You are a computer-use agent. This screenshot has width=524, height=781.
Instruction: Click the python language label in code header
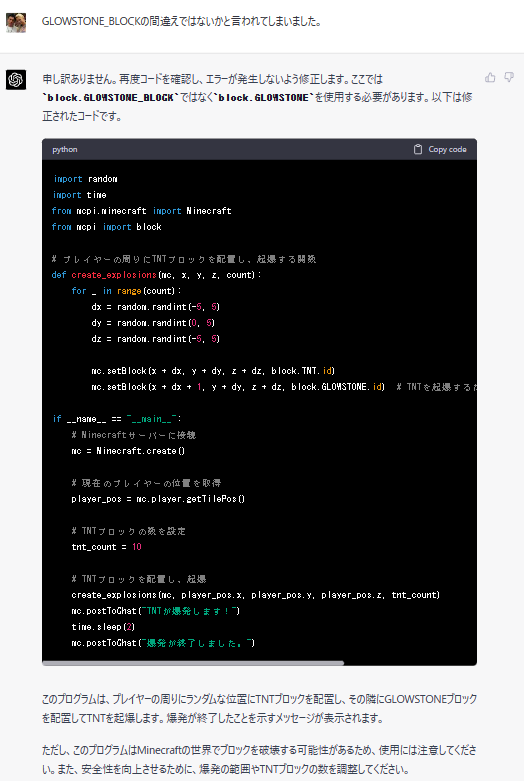pyautogui.click(x=65, y=149)
